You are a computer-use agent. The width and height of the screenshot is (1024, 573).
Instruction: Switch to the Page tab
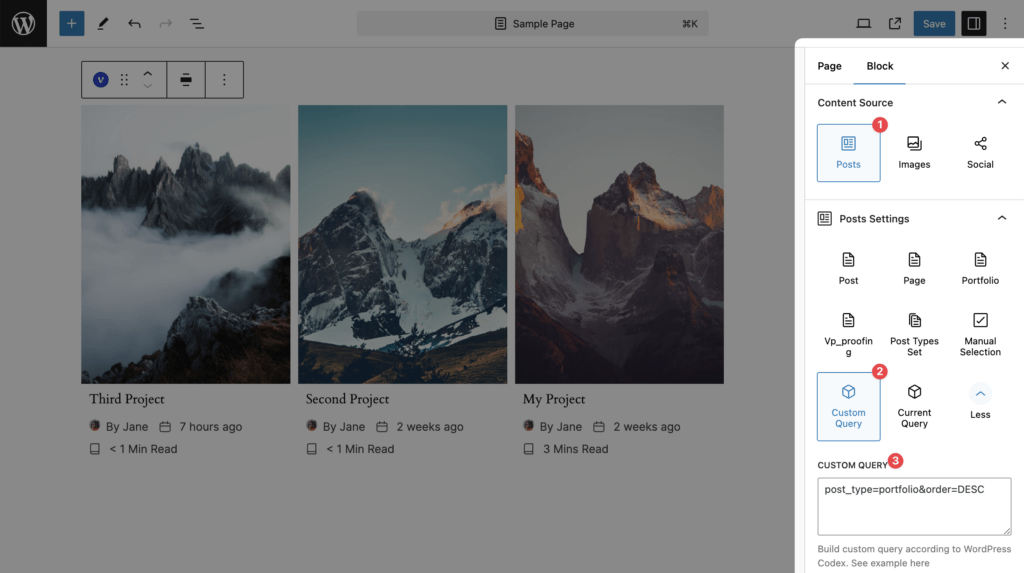(x=829, y=66)
